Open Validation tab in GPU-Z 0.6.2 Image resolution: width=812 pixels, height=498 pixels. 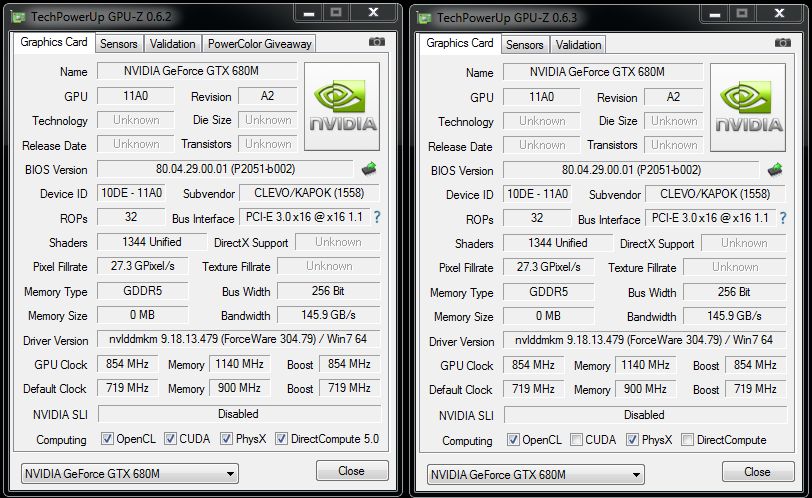coord(172,44)
